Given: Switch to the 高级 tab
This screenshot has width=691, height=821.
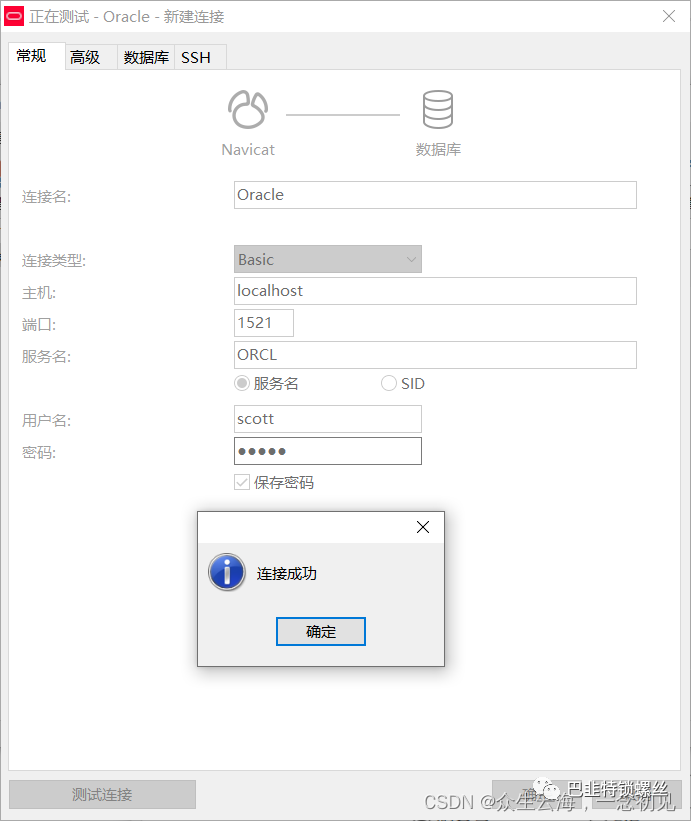Looking at the screenshot, I should (85, 58).
